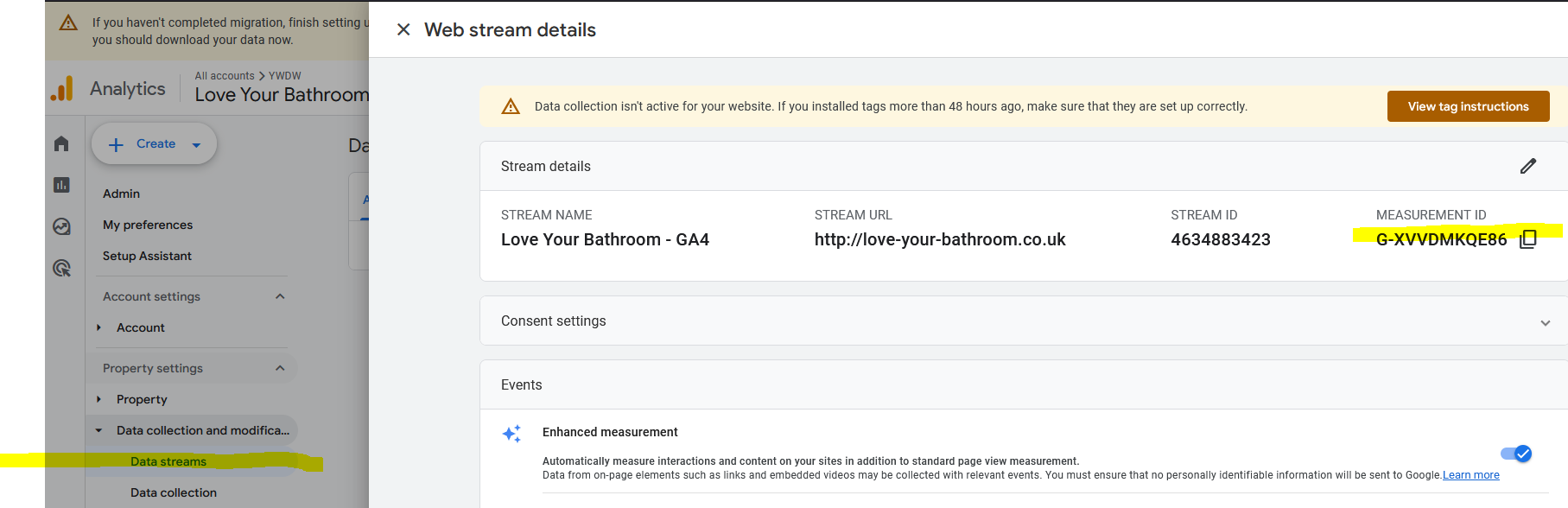Open the Learn more link
Viewport: 1568px width, 508px height.
click(1470, 474)
